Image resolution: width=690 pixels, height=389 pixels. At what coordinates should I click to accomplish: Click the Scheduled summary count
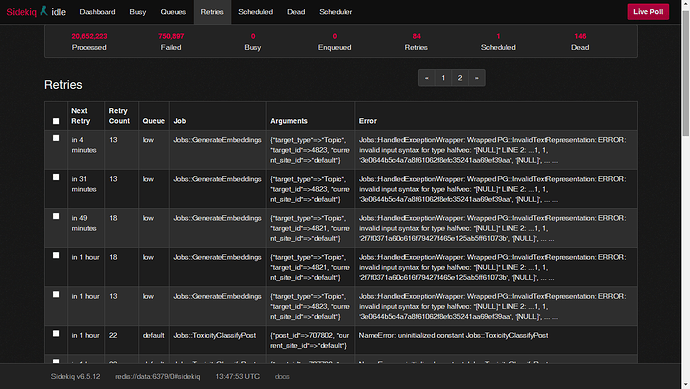coord(498,36)
